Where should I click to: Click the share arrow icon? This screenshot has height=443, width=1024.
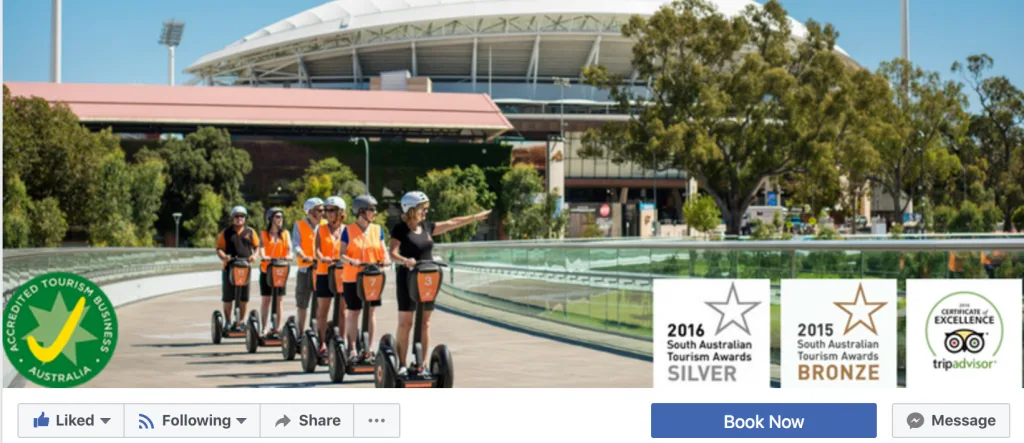click(x=283, y=421)
